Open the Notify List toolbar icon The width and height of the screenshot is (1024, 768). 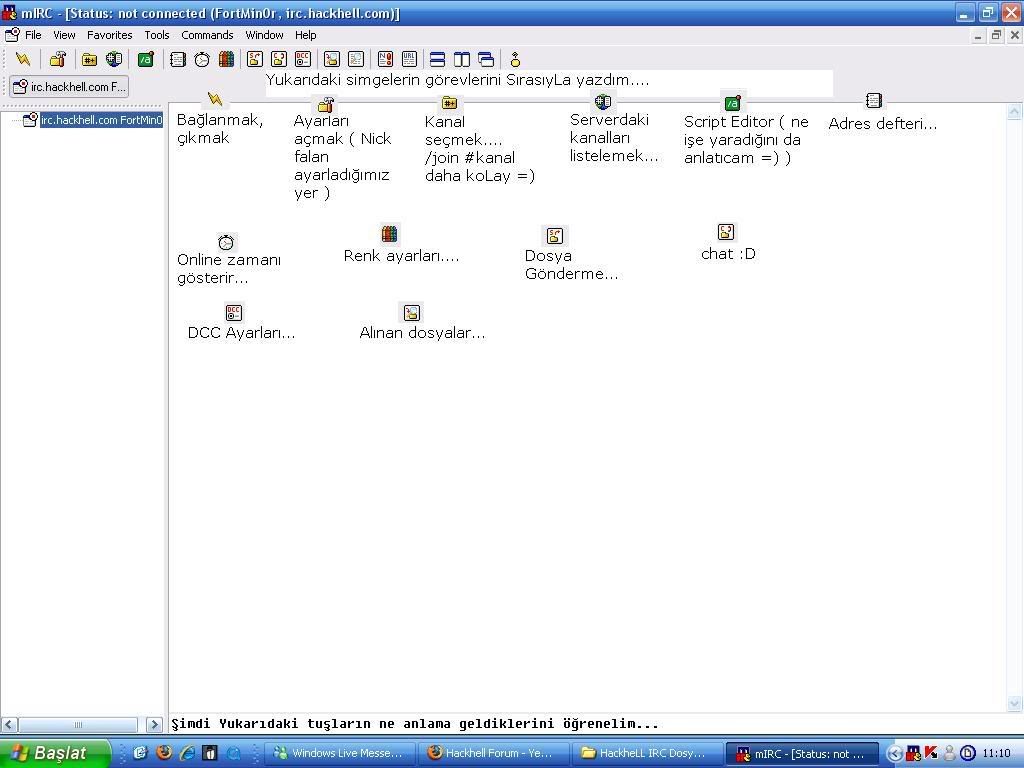pyautogui.click(x=385, y=59)
